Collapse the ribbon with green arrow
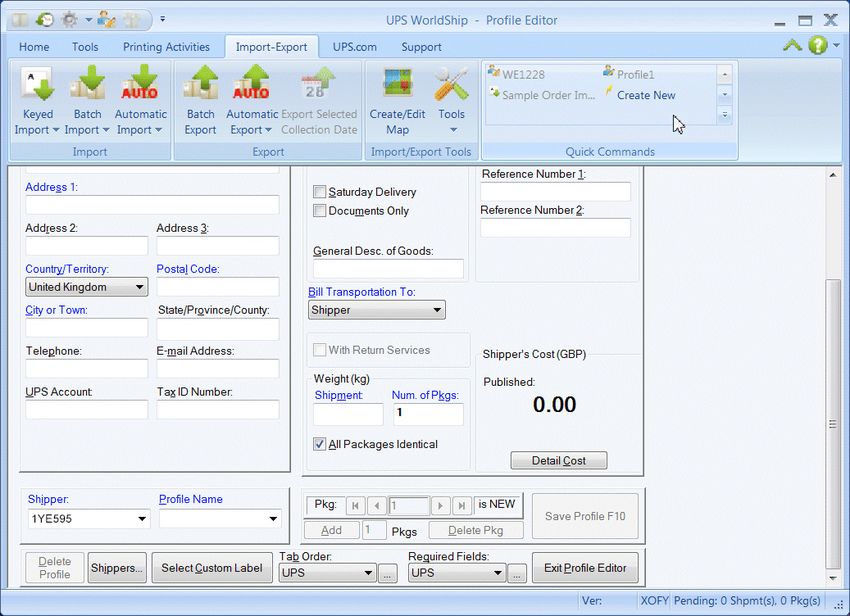 [792, 46]
